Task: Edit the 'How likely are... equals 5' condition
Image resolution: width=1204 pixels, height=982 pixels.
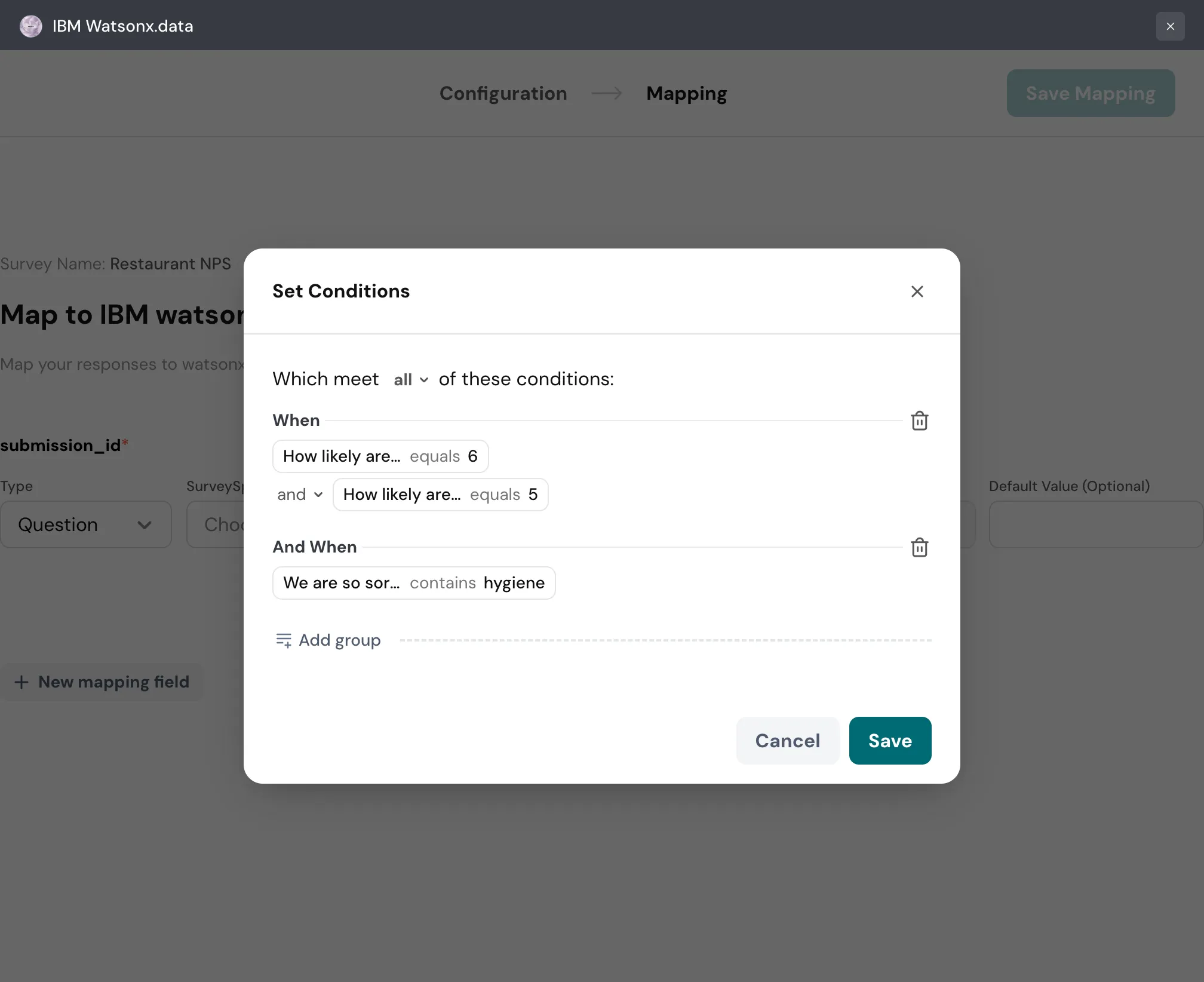Action: [441, 495]
